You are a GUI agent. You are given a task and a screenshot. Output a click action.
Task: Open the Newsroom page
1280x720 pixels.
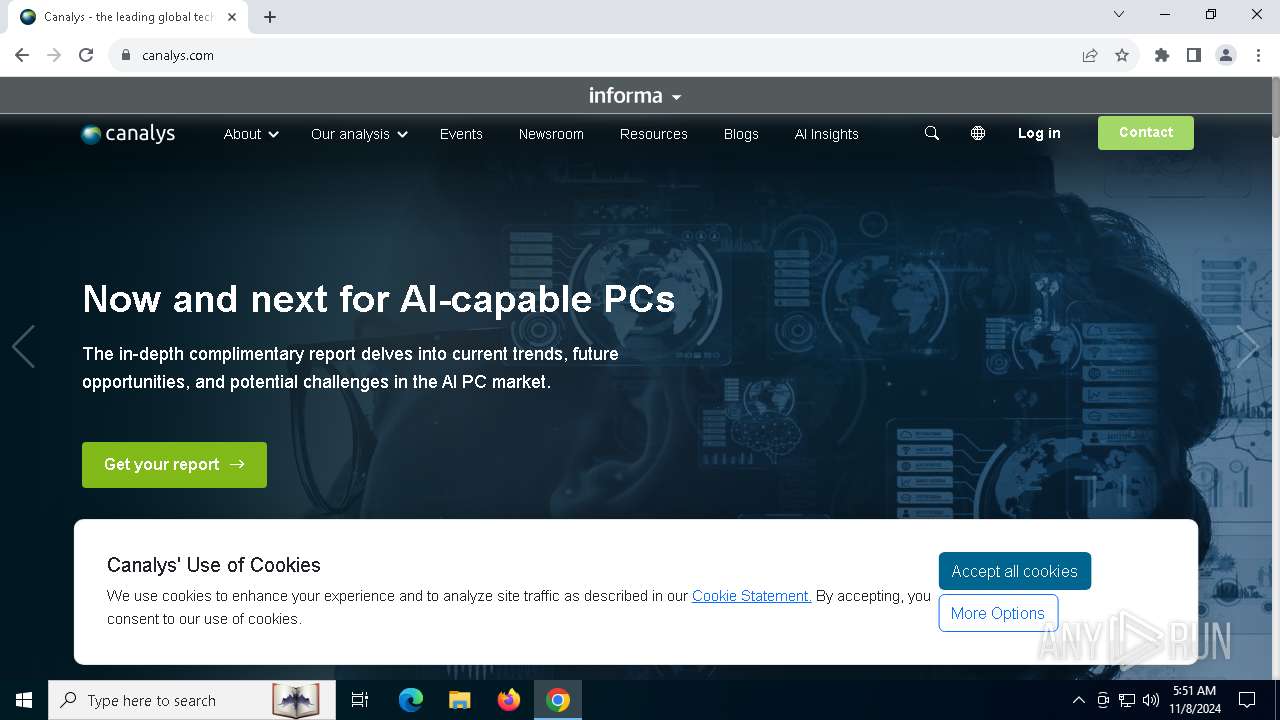tap(551, 134)
